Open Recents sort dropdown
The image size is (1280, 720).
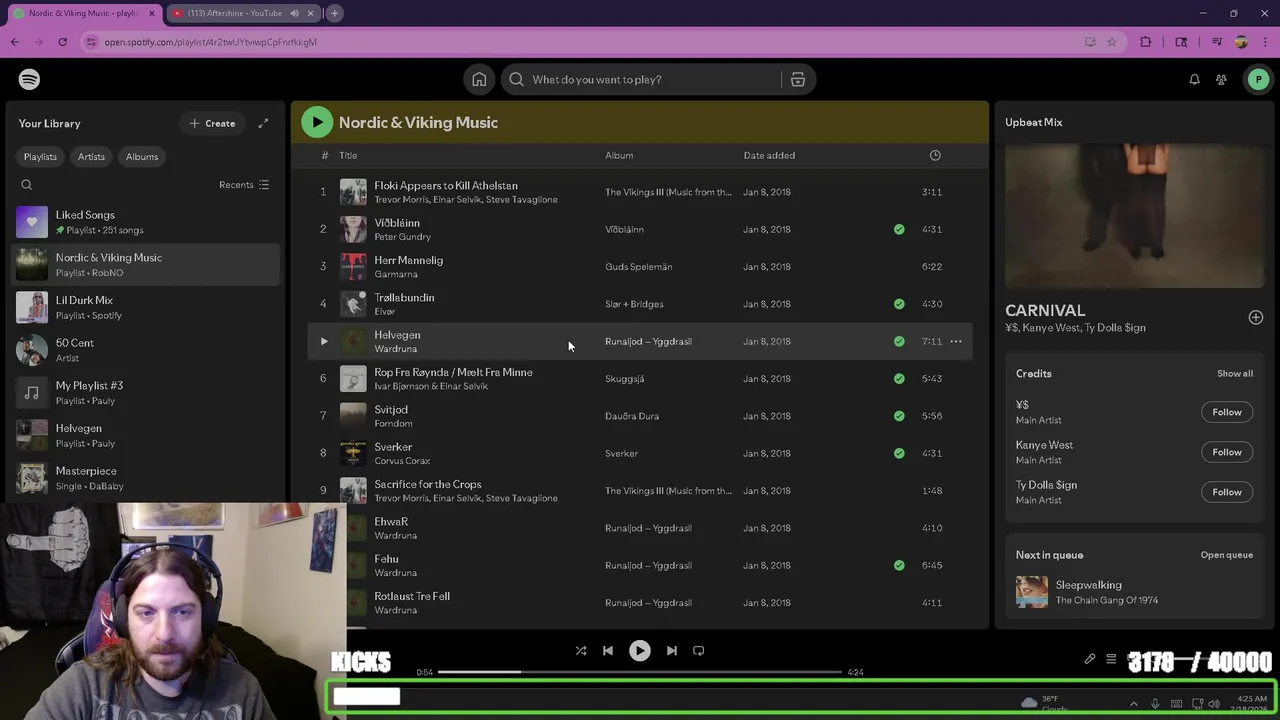tap(244, 185)
